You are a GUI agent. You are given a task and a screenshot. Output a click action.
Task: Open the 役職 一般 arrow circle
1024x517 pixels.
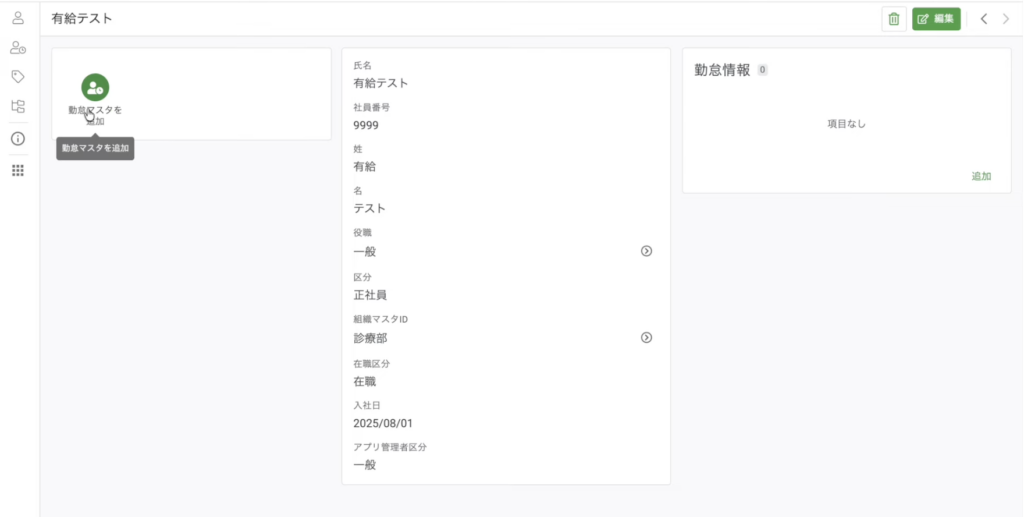pyautogui.click(x=646, y=251)
